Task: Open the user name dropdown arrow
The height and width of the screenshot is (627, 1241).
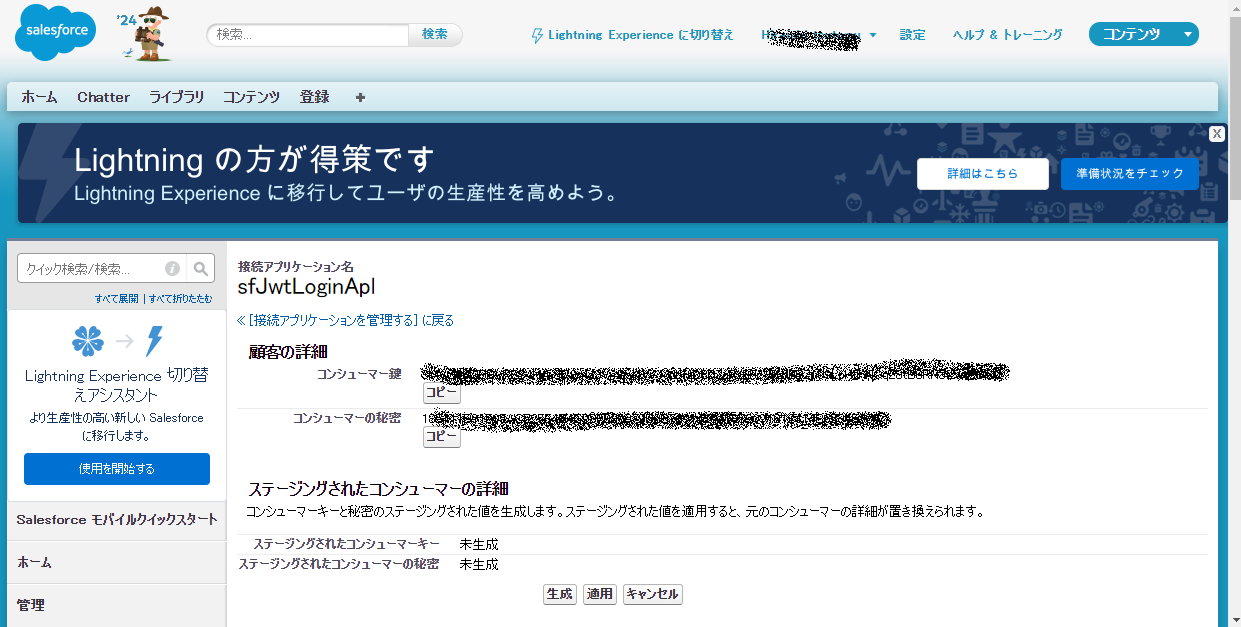Action: coord(873,35)
